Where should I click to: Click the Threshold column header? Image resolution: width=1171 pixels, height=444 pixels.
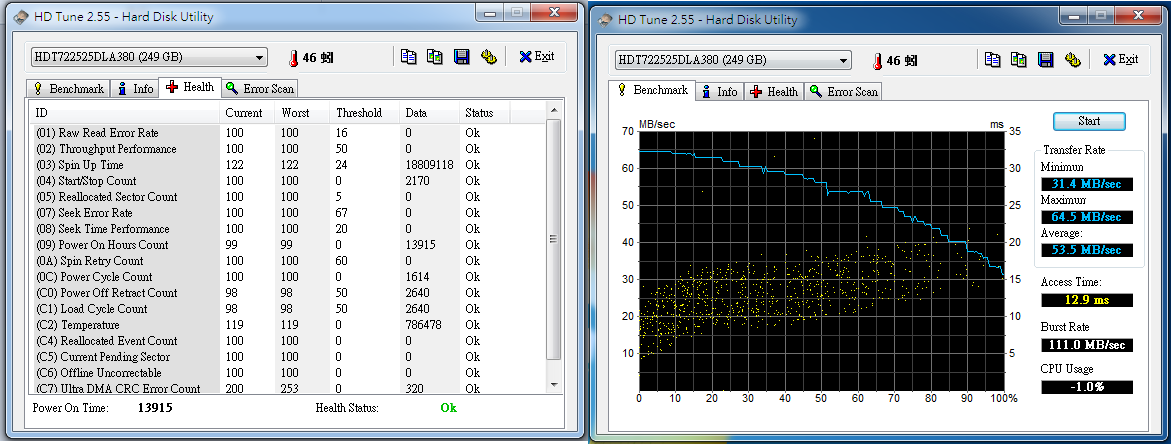click(359, 113)
